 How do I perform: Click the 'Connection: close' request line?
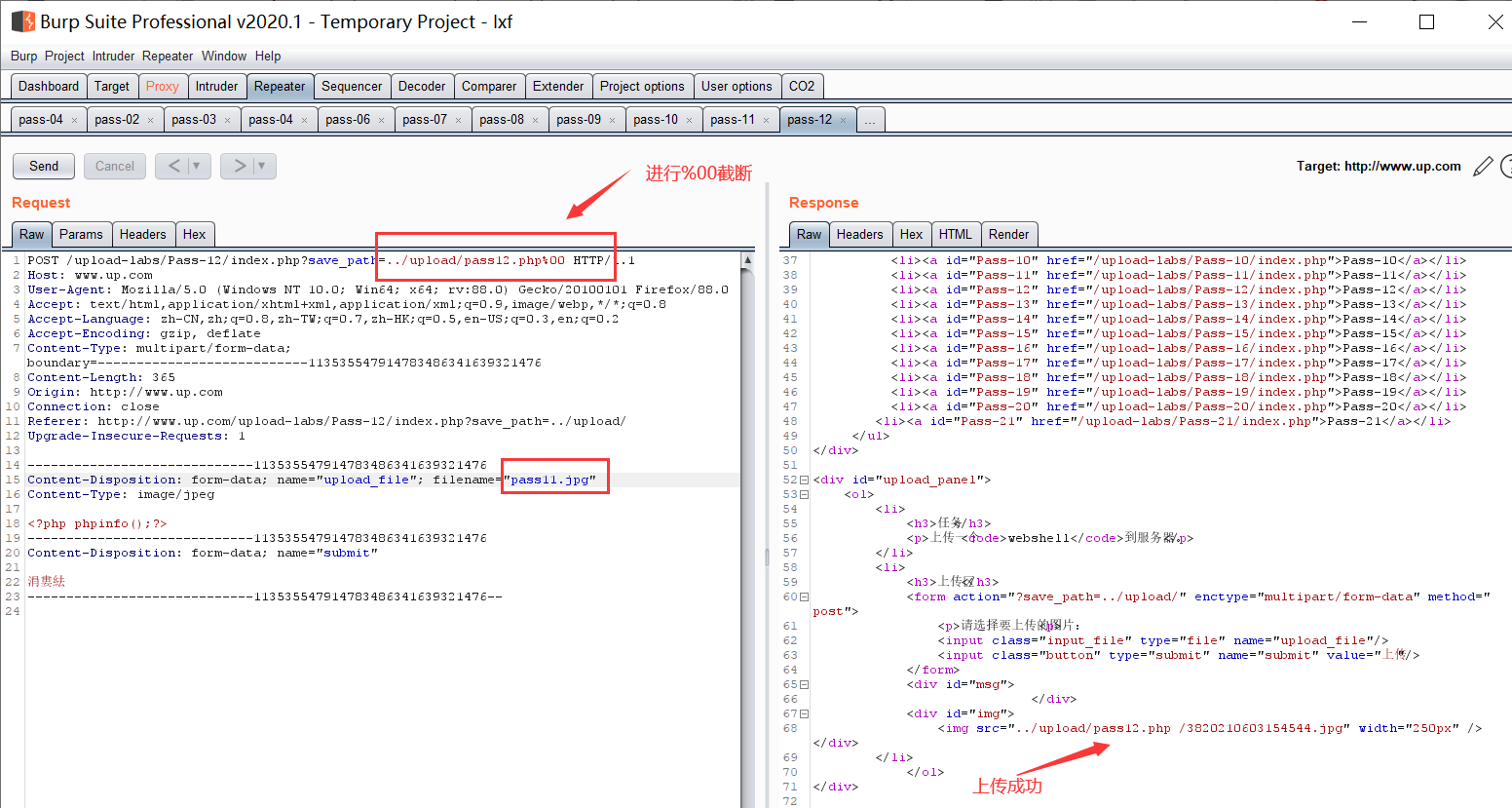point(94,406)
